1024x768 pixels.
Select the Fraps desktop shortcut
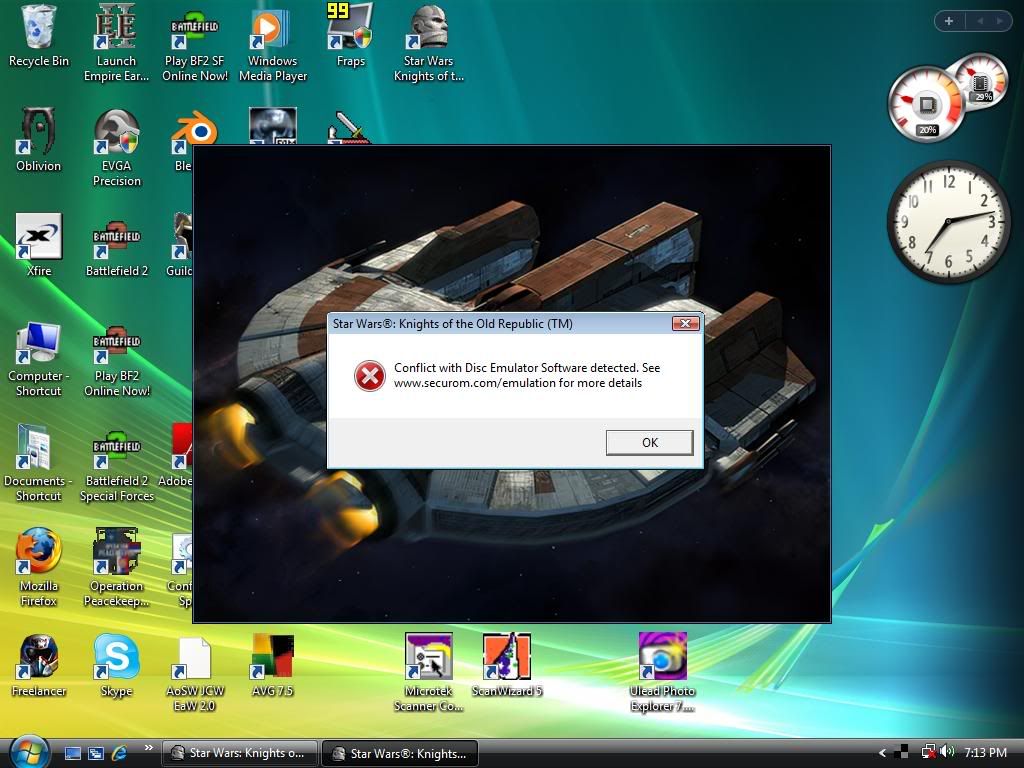351,36
